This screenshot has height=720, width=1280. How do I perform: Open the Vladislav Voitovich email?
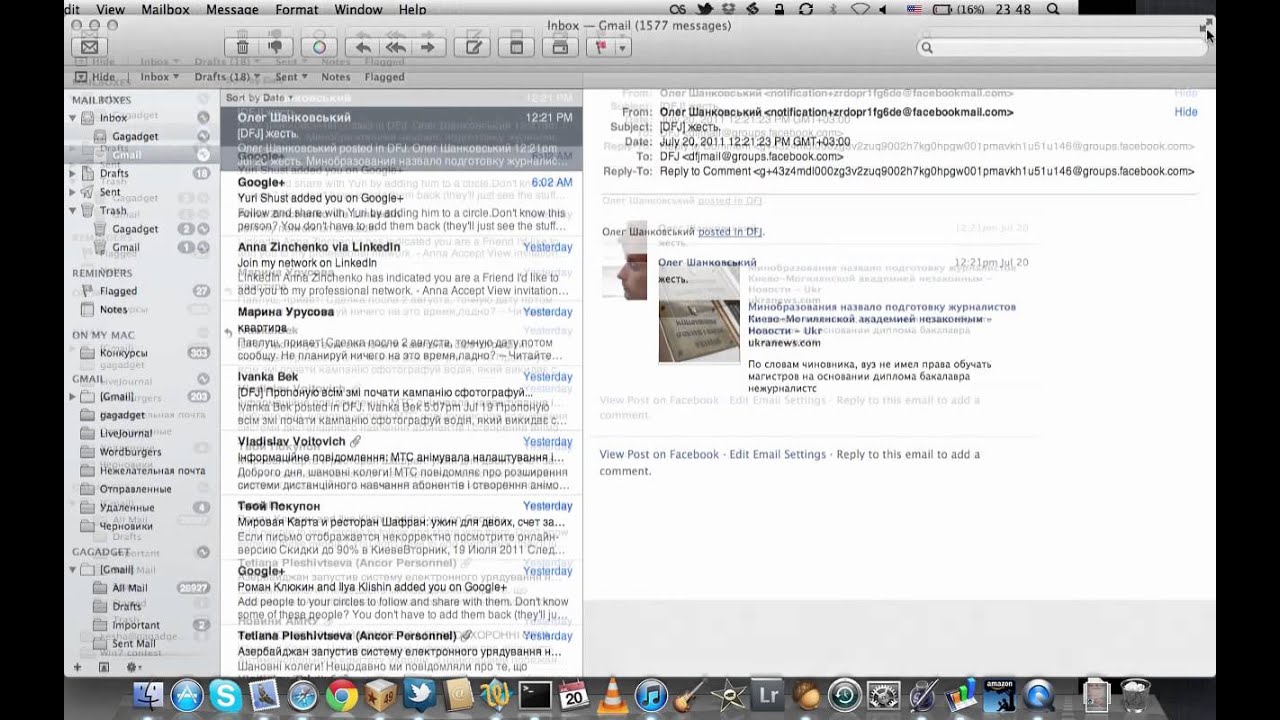point(401,464)
